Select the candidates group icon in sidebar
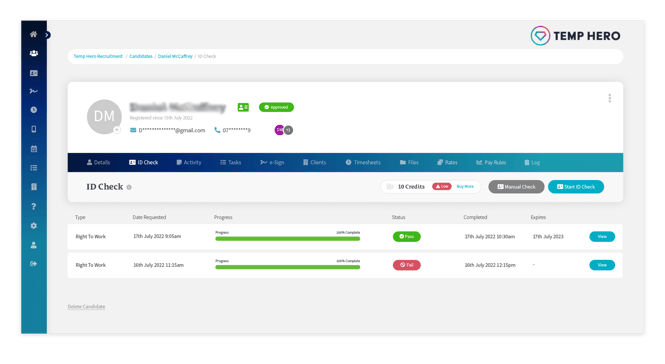 pyautogui.click(x=34, y=53)
